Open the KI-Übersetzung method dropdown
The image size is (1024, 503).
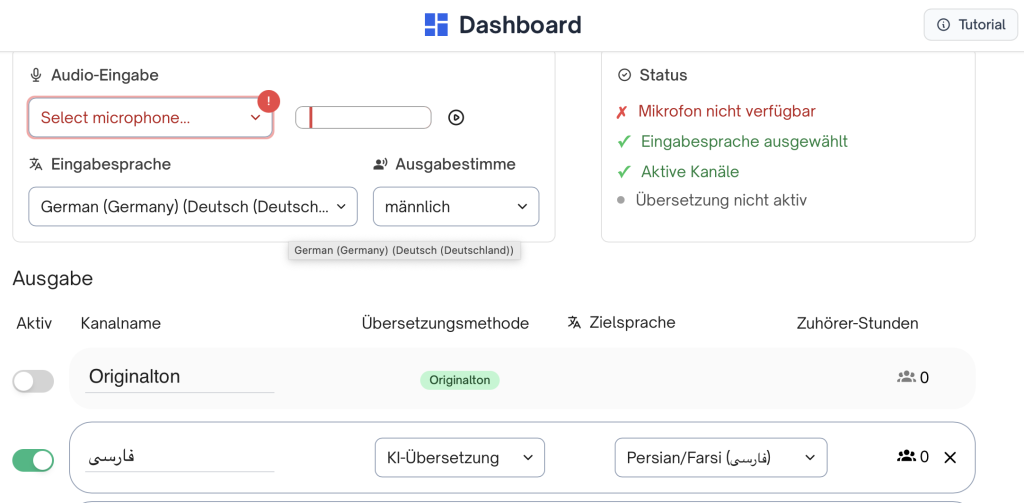click(459, 458)
